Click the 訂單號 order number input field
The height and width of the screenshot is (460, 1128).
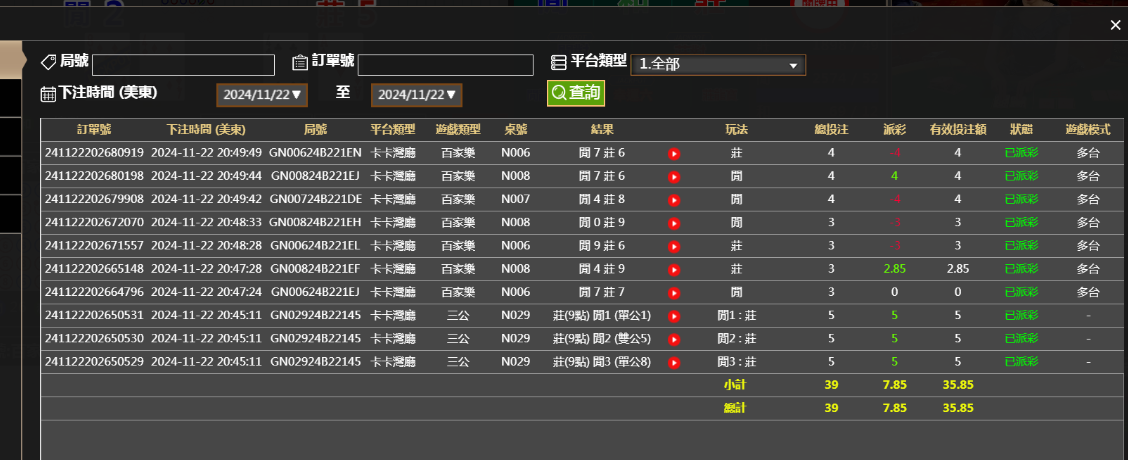(x=445, y=65)
